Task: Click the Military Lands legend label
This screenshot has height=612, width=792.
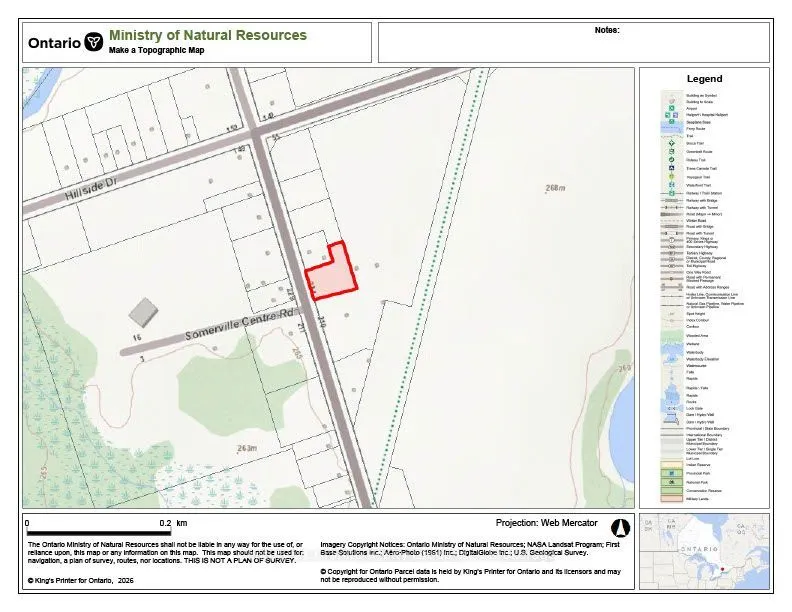Action: click(x=698, y=498)
